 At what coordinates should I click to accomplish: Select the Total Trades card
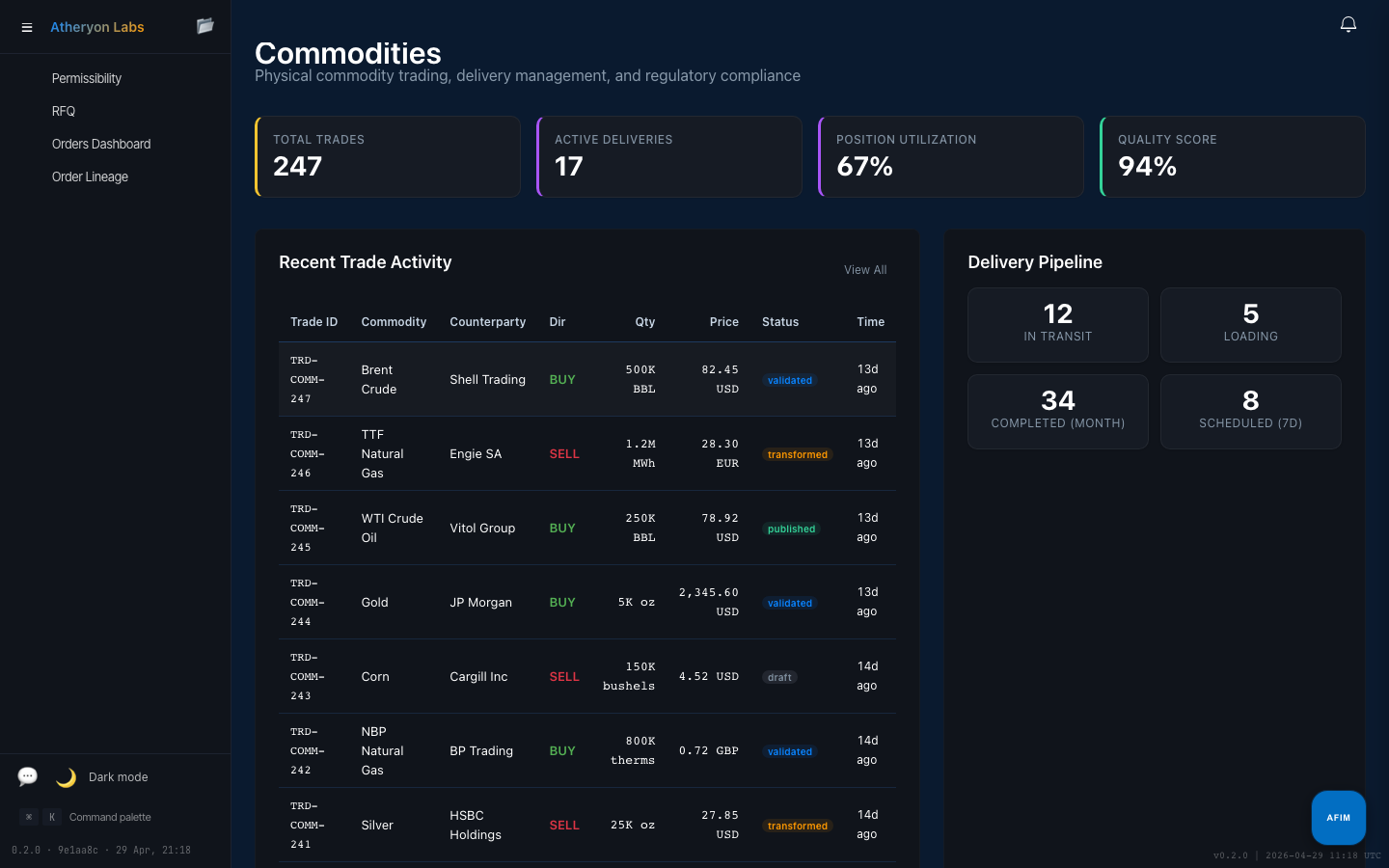tap(388, 156)
